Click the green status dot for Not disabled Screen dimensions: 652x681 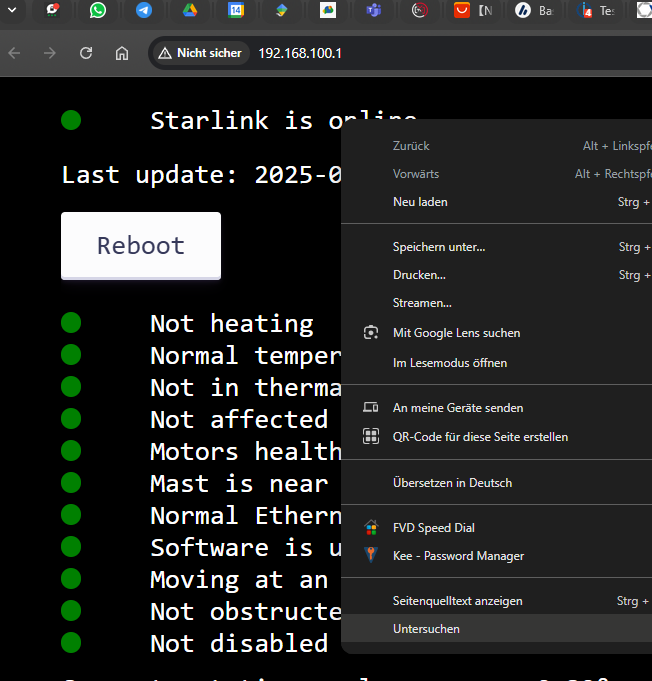[x=71, y=643]
